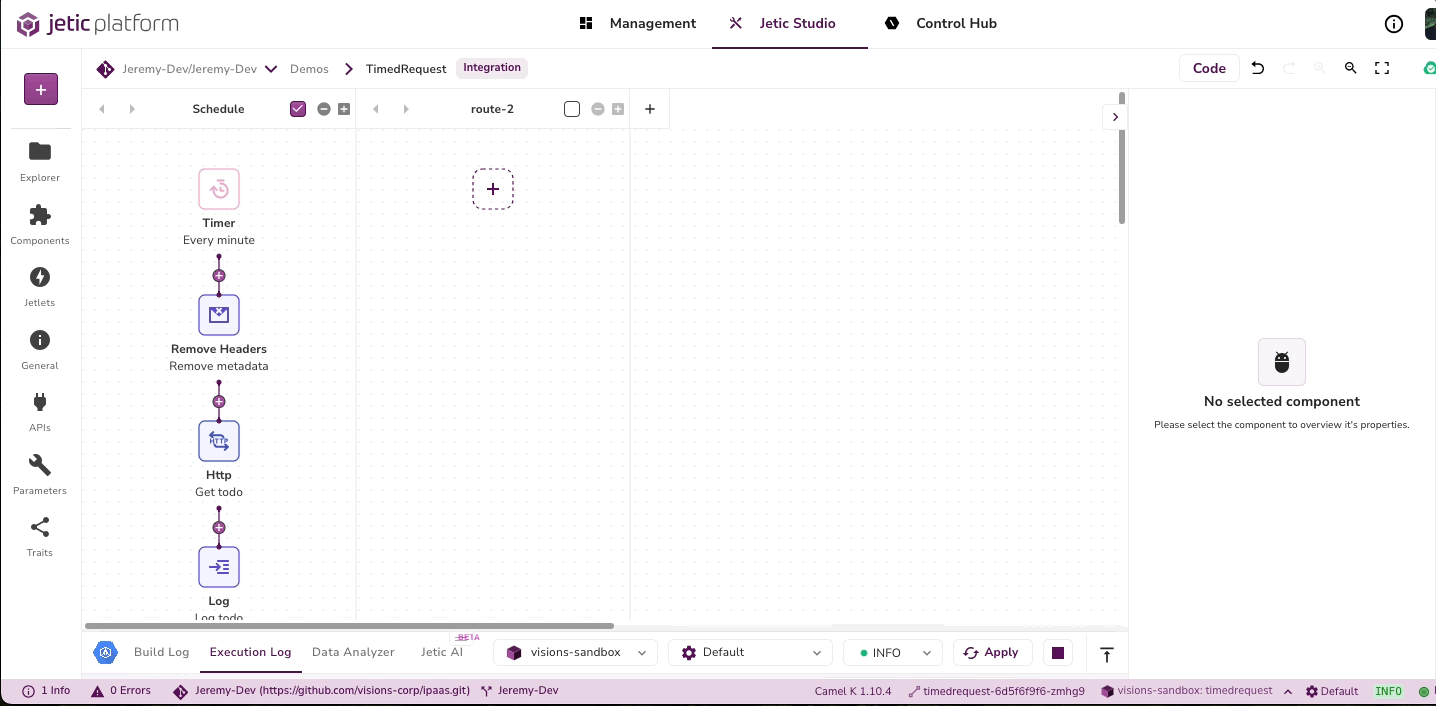The height and width of the screenshot is (706, 1436).
Task: Click the Default settings status entry
Action: point(1332,691)
